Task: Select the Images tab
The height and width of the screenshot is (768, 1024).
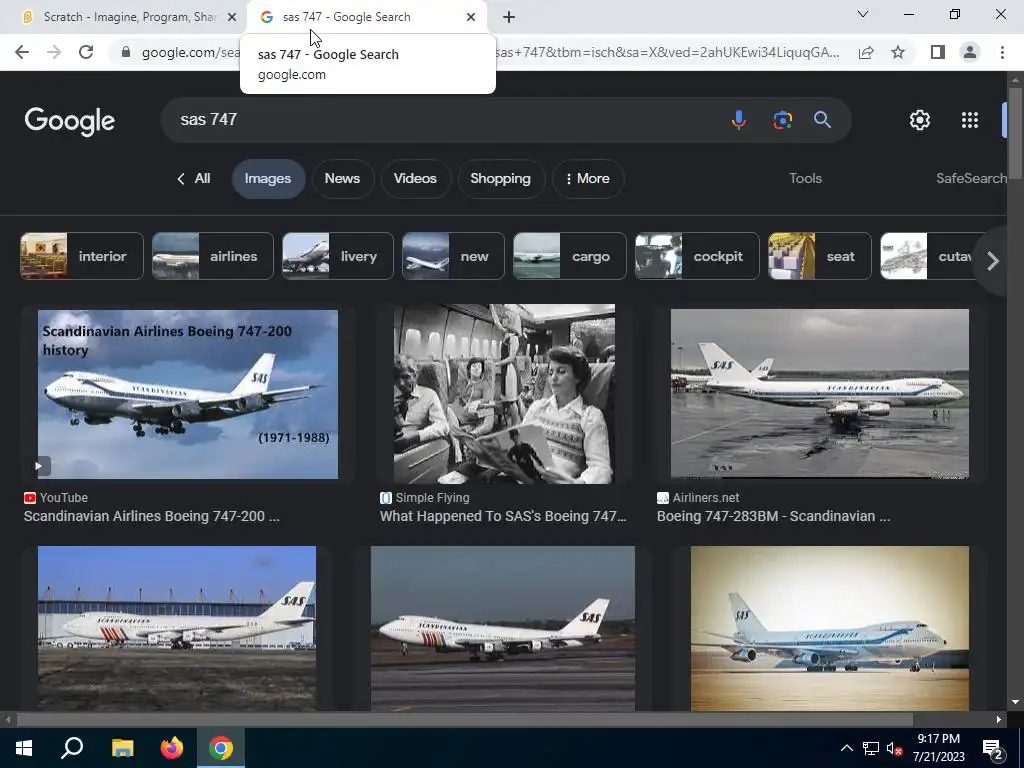Action: [x=268, y=178]
